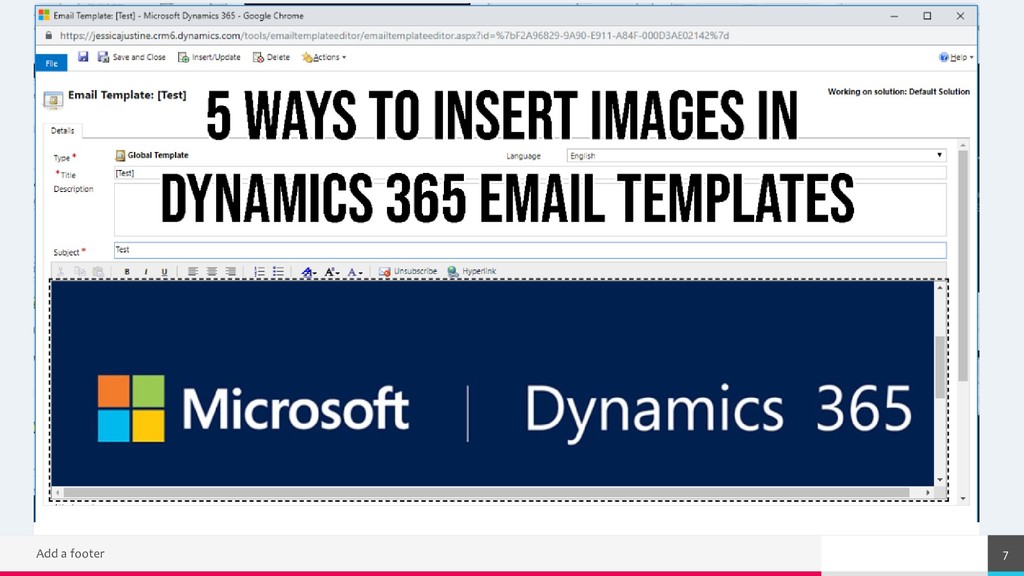Click Save and Close
This screenshot has height=576, width=1024.
coord(132,57)
